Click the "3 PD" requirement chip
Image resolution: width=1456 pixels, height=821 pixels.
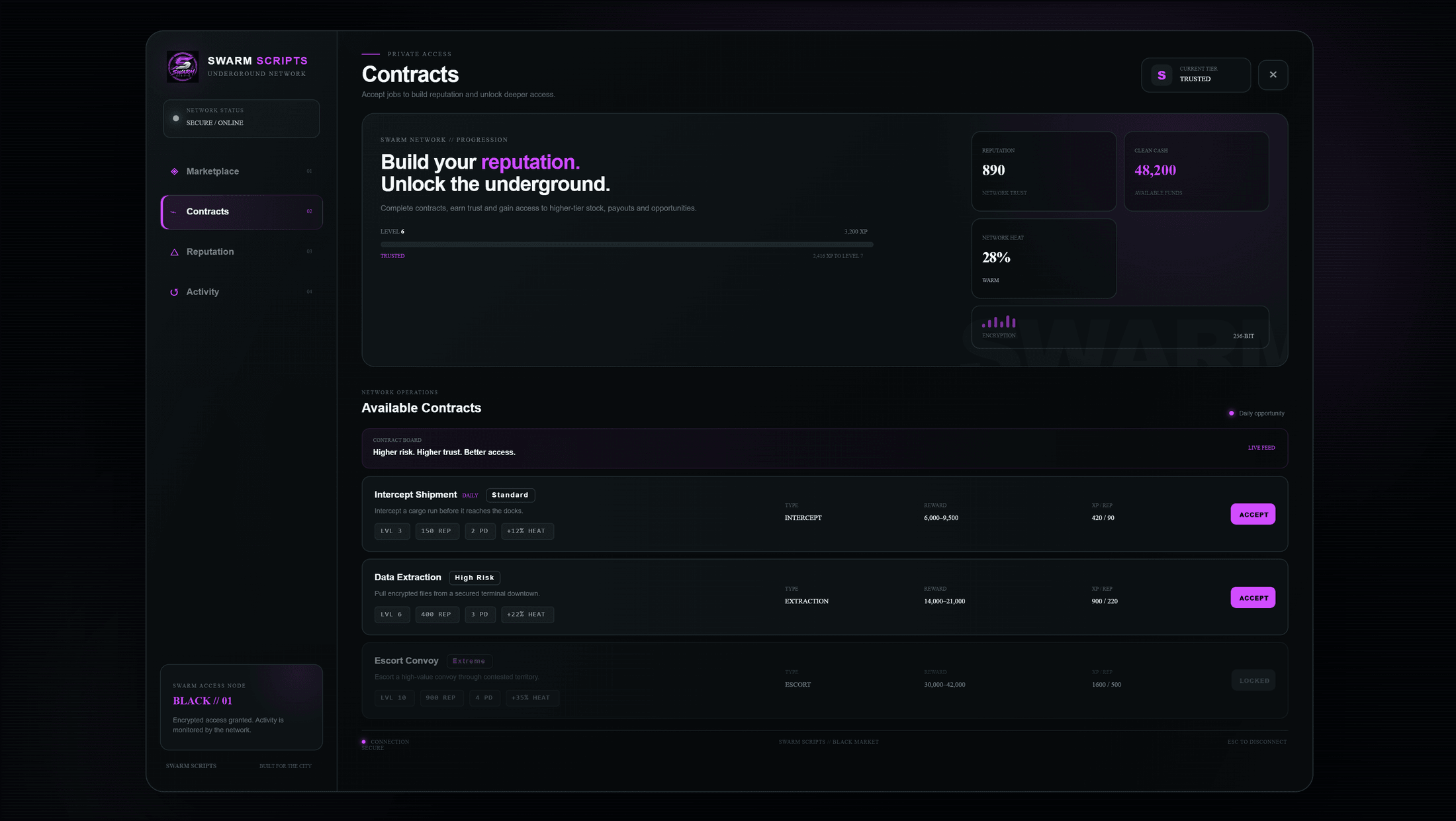pyautogui.click(x=480, y=615)
